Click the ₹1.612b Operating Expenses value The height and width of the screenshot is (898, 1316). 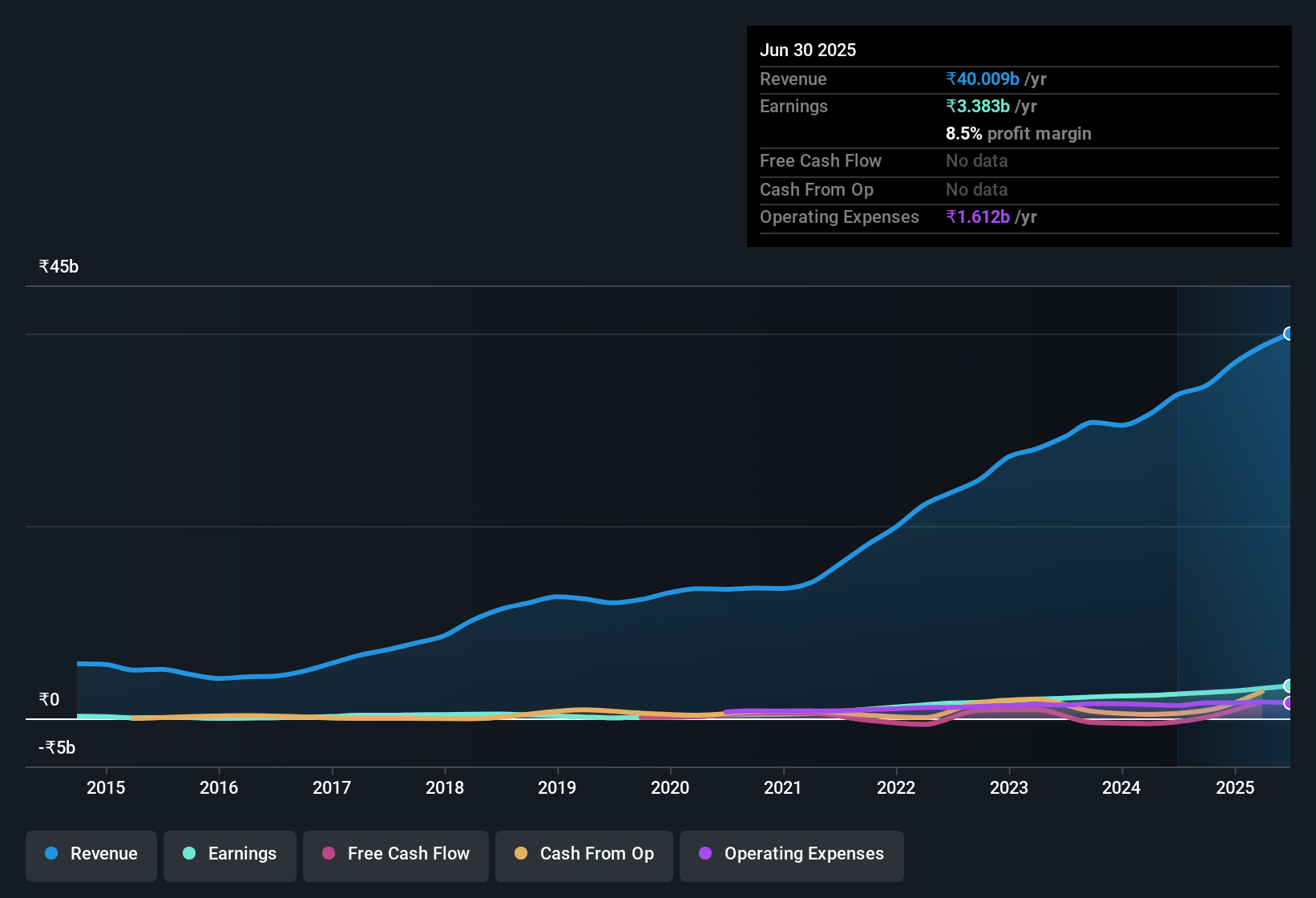coord(979,216)
